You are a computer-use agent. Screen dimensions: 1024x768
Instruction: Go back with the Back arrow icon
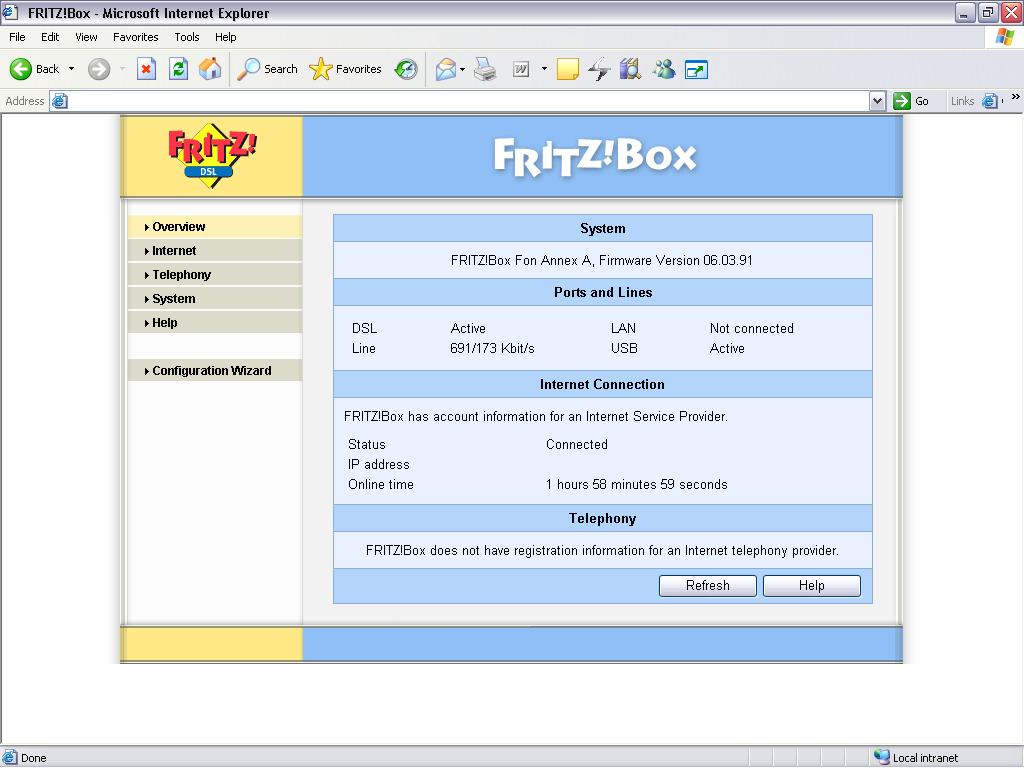tap(20, 69)
